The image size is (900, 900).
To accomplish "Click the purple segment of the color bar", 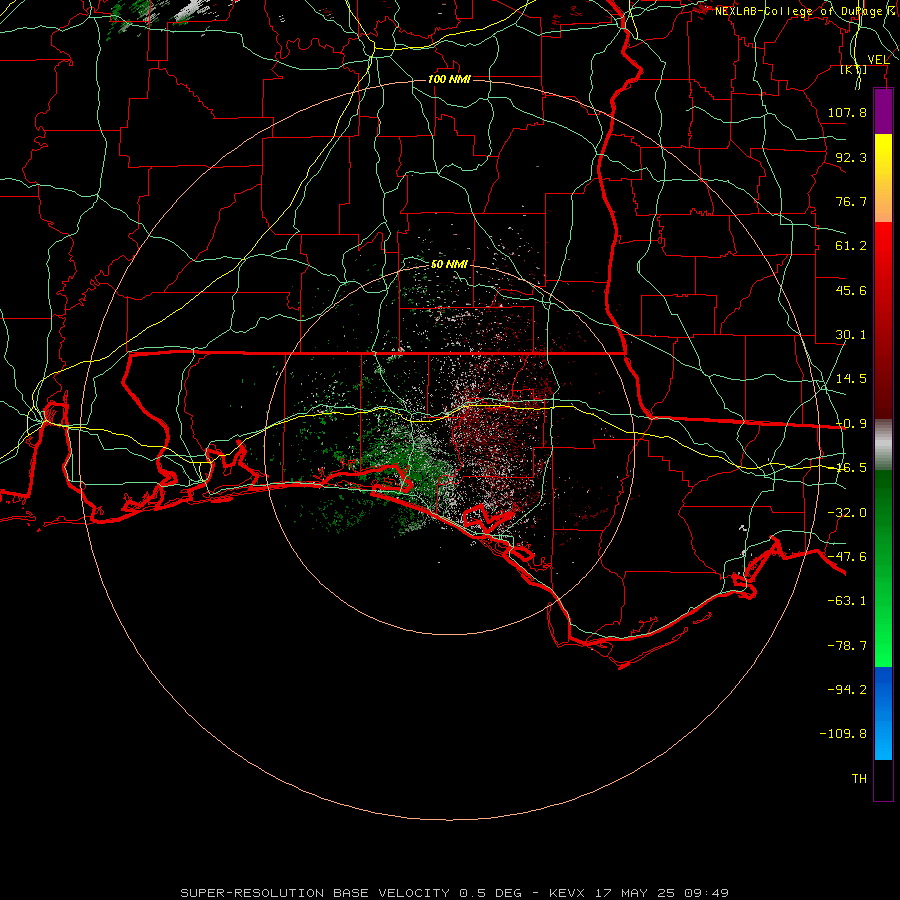I will pyautogui.click(x=883, y=111).
